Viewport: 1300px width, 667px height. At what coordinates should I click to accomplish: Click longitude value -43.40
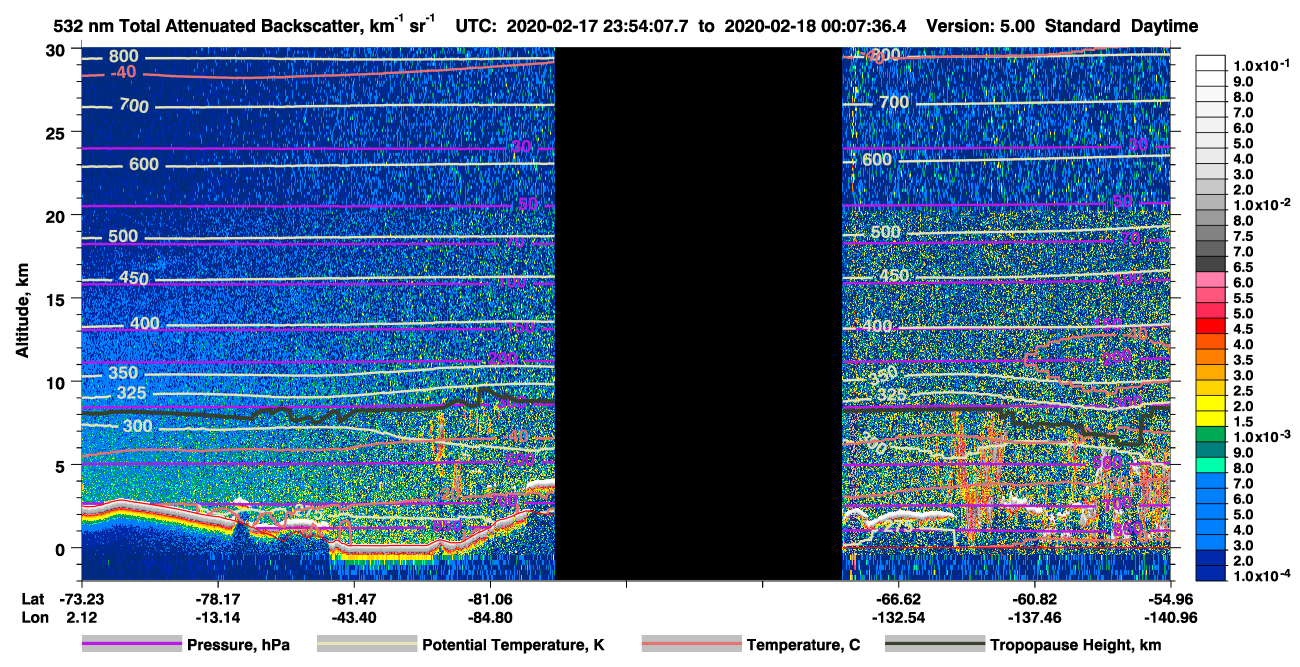(x=354, y=617)
